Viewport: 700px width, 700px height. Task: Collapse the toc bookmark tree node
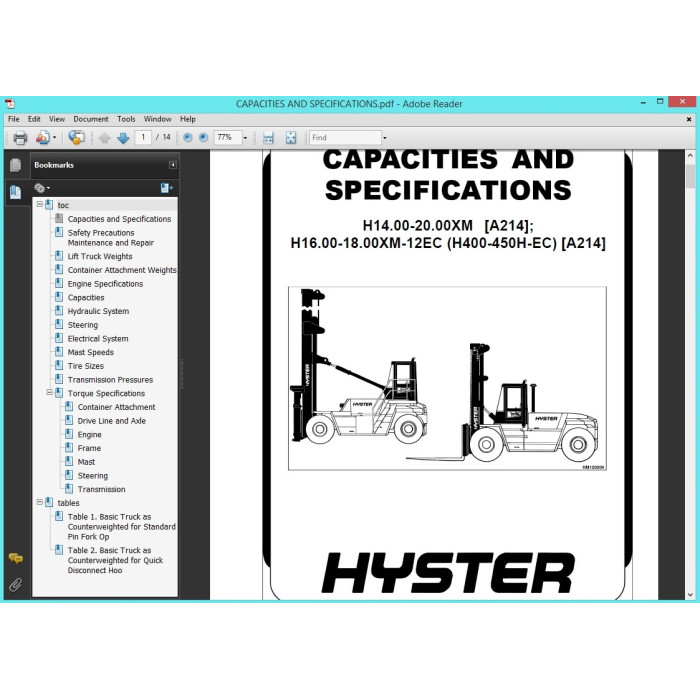[x=40, y=204]
